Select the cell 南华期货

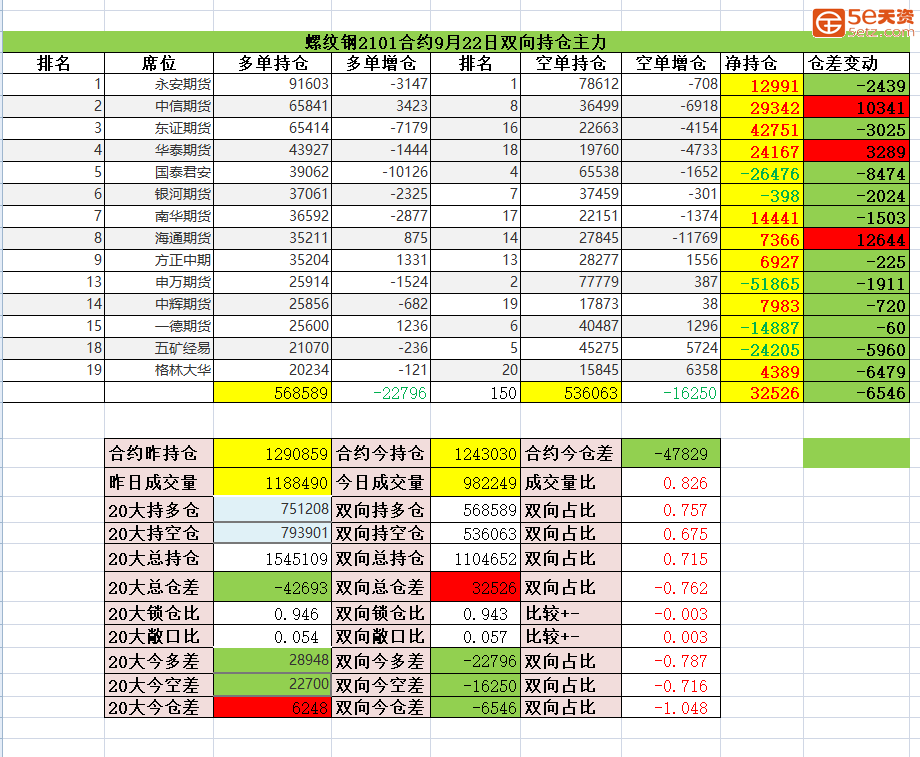159,217
